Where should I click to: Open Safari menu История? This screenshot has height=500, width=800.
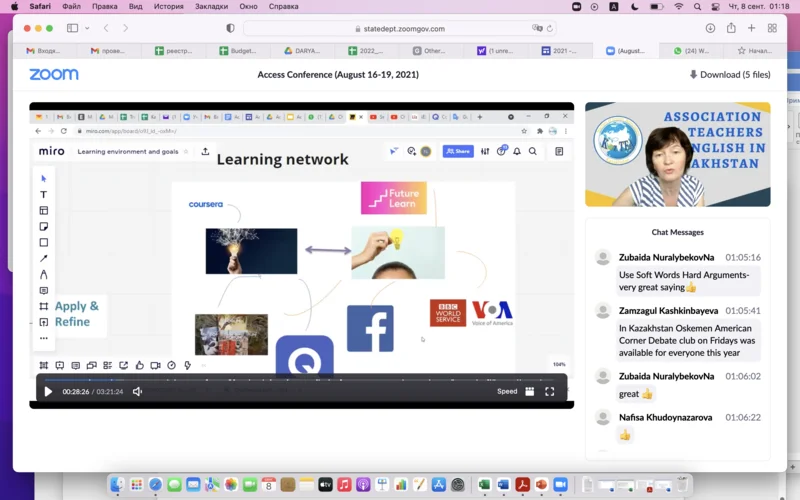pos(168,7)
